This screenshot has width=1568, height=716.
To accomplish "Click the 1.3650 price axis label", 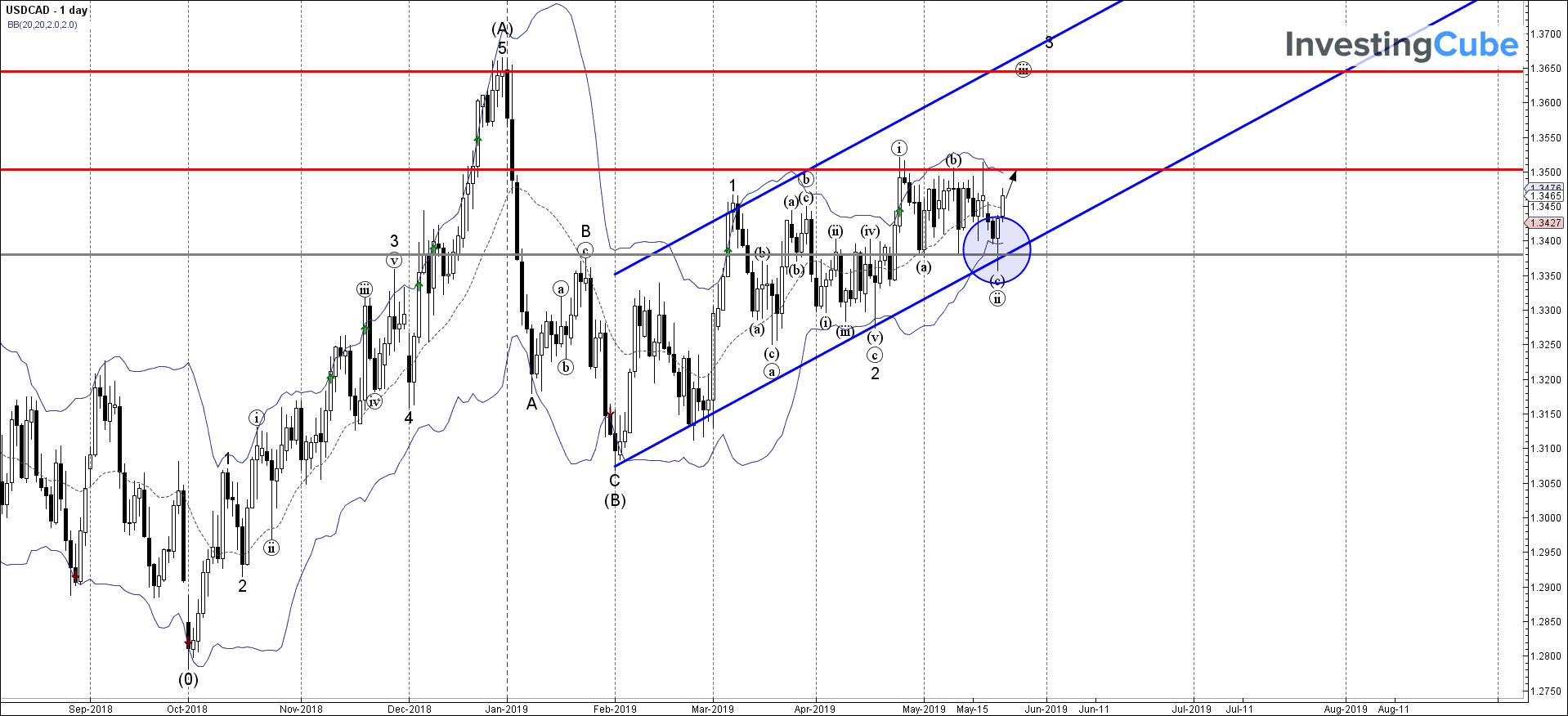I will (x=1546, y=69).
